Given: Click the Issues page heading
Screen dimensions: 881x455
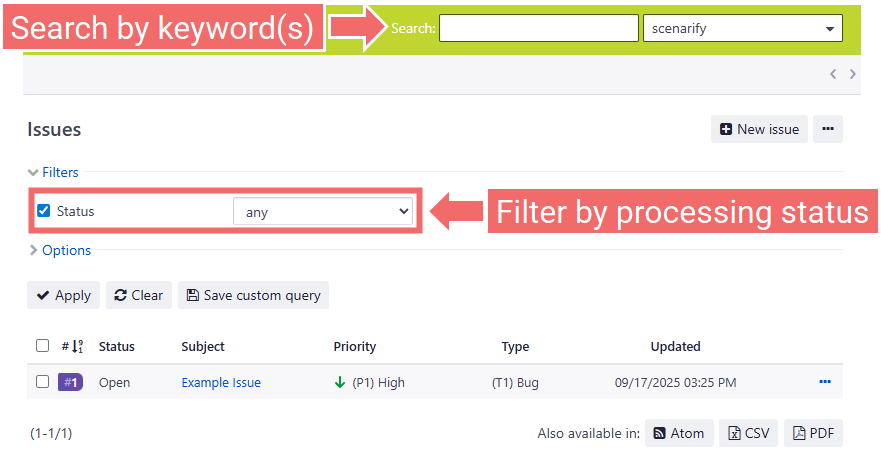Looking at the screenshot, I should (54, 129).
